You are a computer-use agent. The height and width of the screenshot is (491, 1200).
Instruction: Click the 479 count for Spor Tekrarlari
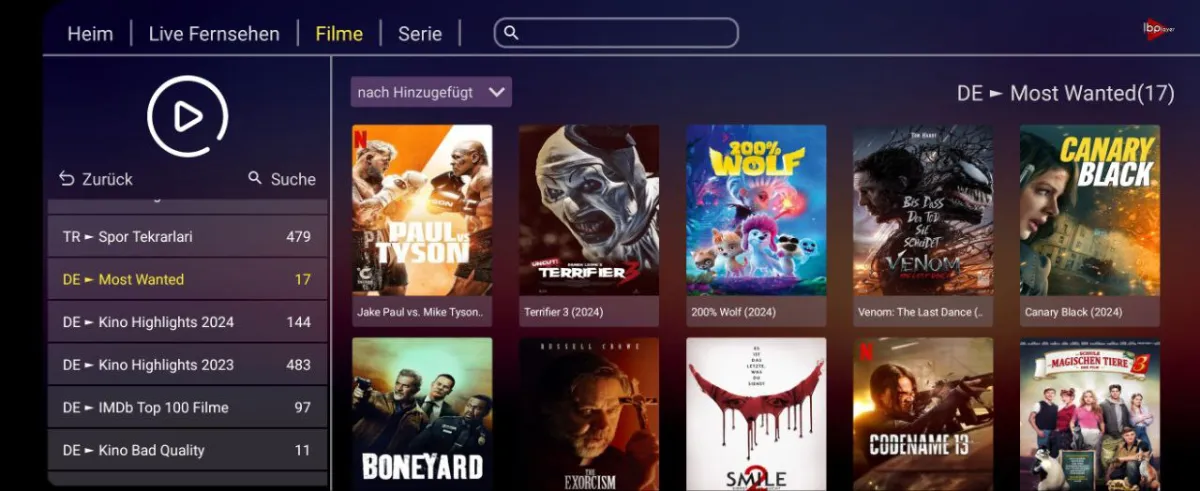click(x=298, y=237)
